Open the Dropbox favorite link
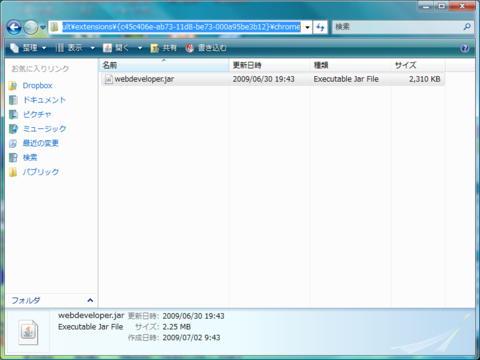The image size is (480, 360). click(x=37, y=86)
